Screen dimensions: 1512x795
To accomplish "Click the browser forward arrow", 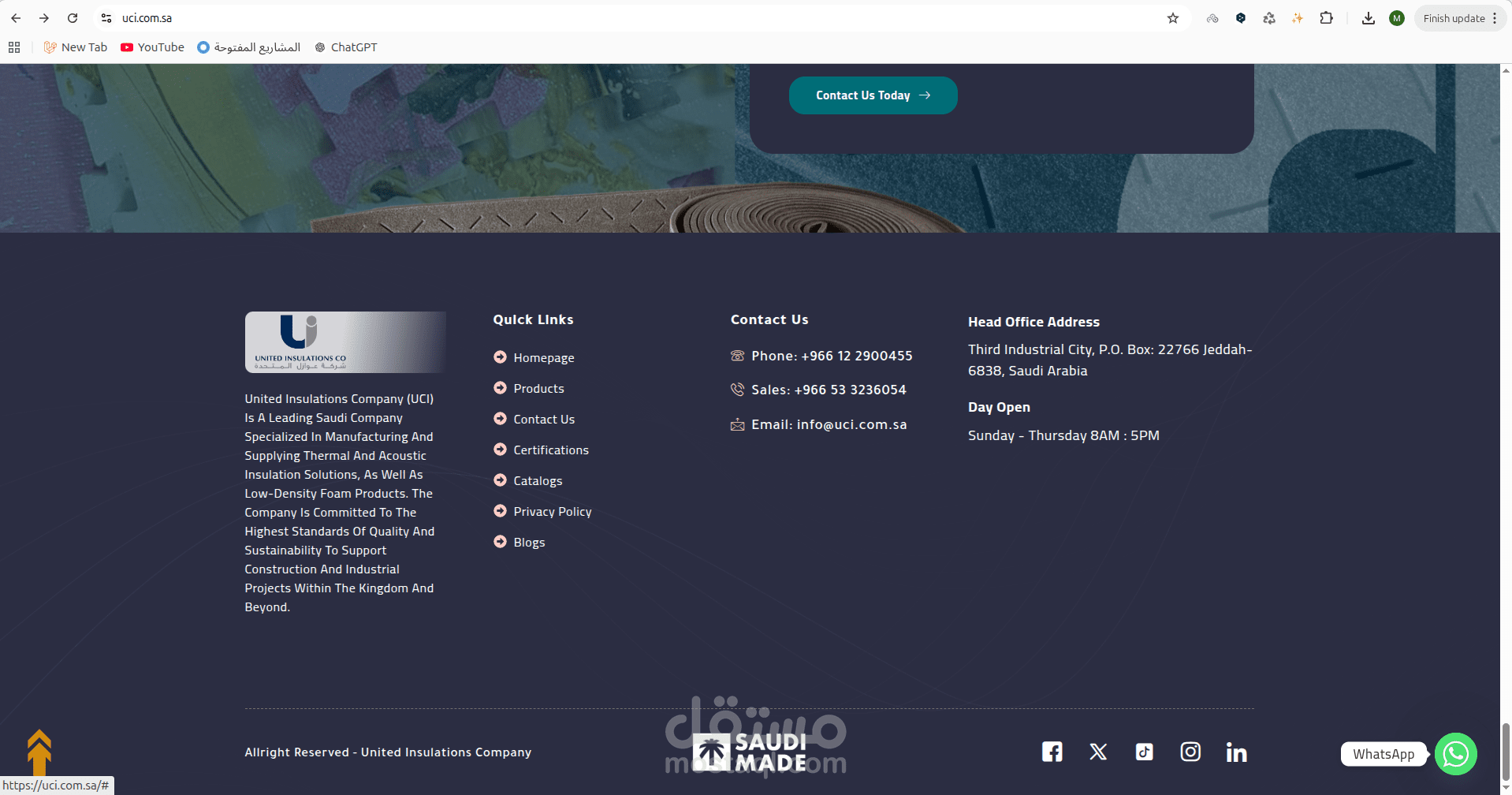I will point(44,18).
